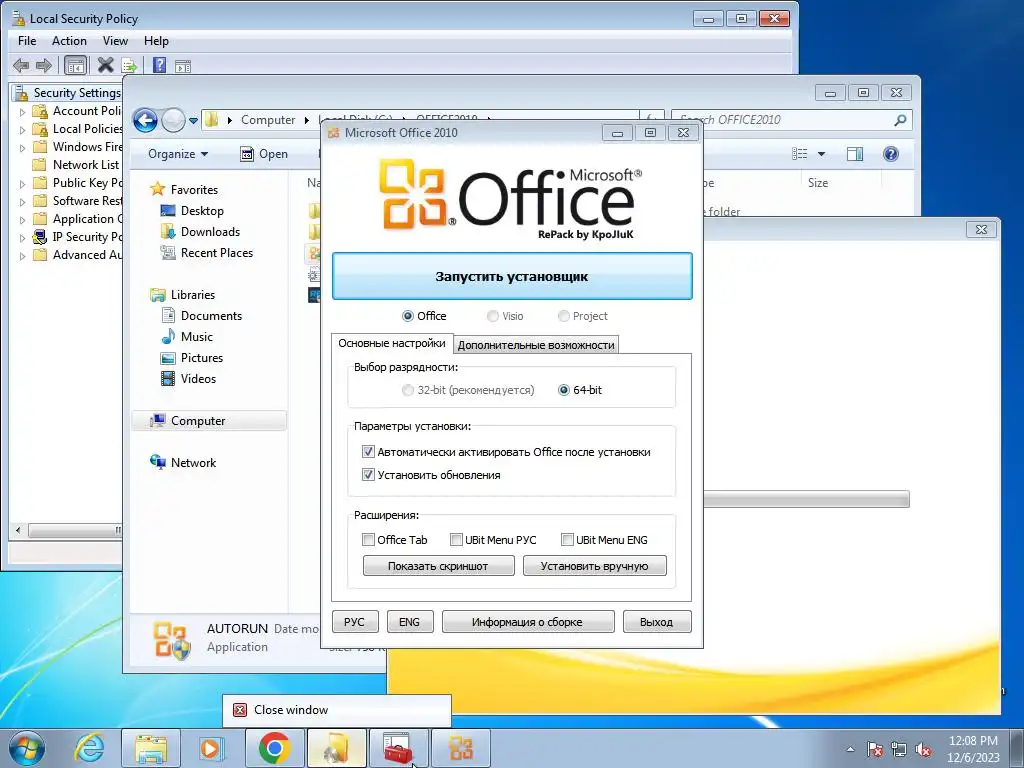Click the Show/Hide console tree toolbar icon
1024x768 pixels.
point(76,65)
